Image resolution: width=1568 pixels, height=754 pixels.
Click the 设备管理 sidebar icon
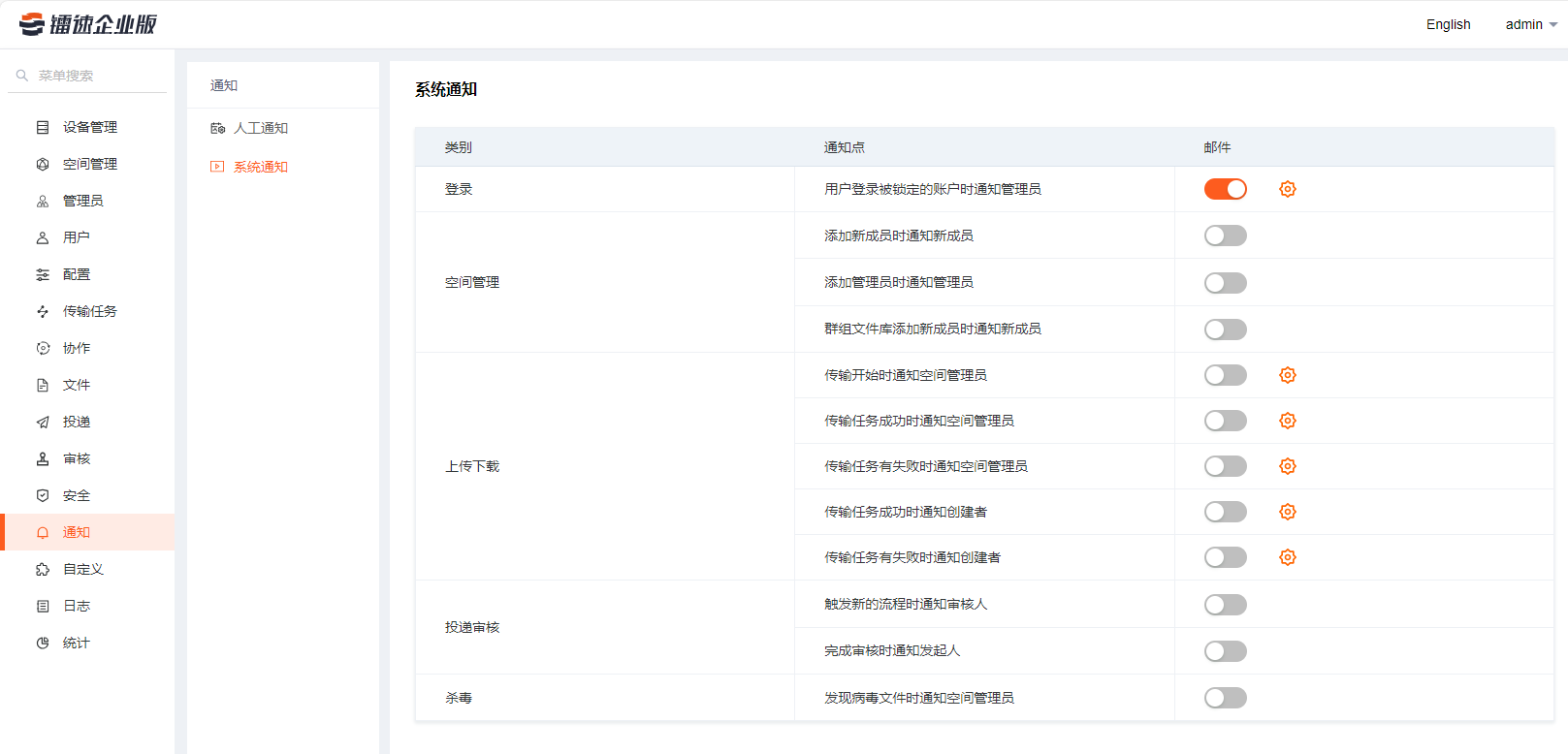43,127
